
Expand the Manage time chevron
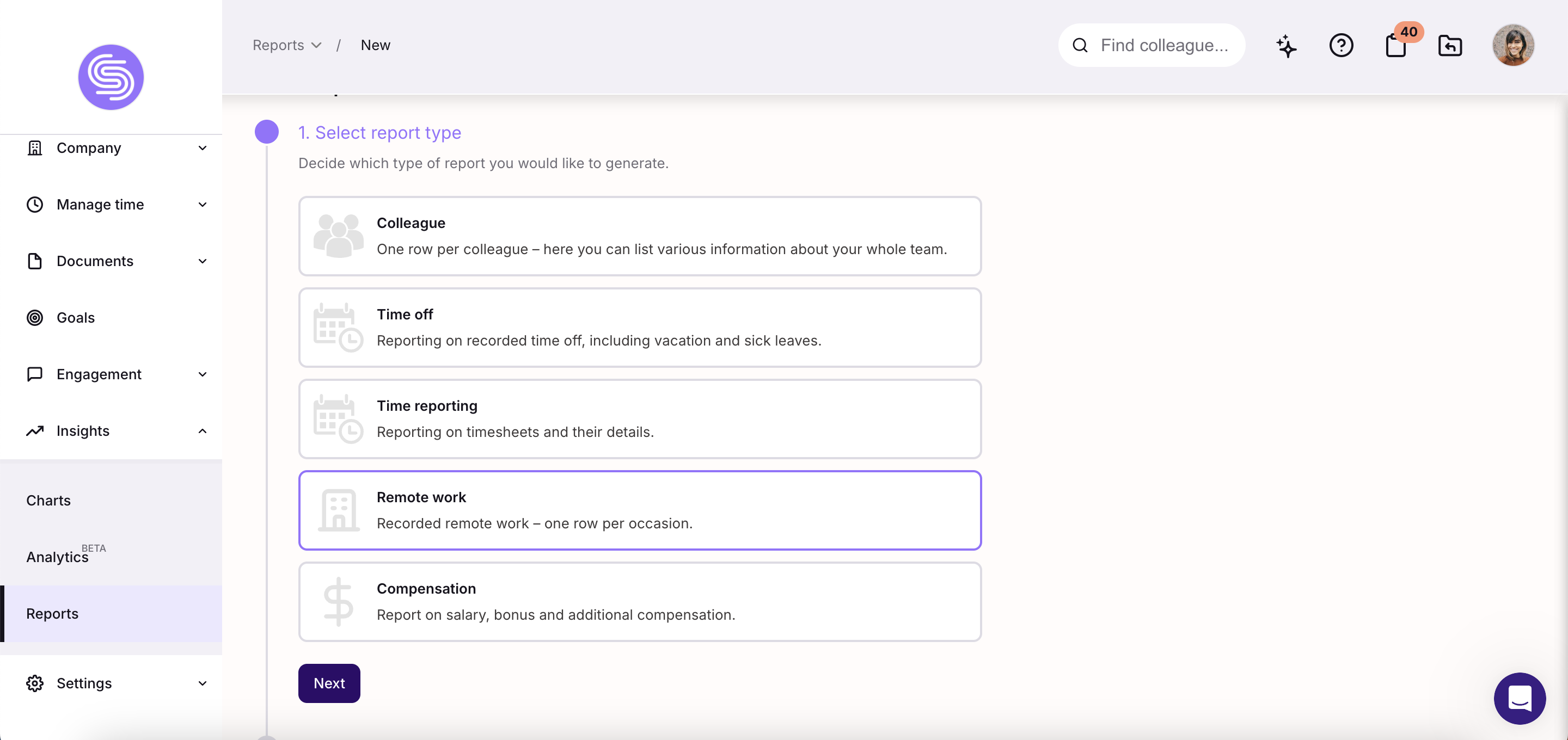[203, 205]
